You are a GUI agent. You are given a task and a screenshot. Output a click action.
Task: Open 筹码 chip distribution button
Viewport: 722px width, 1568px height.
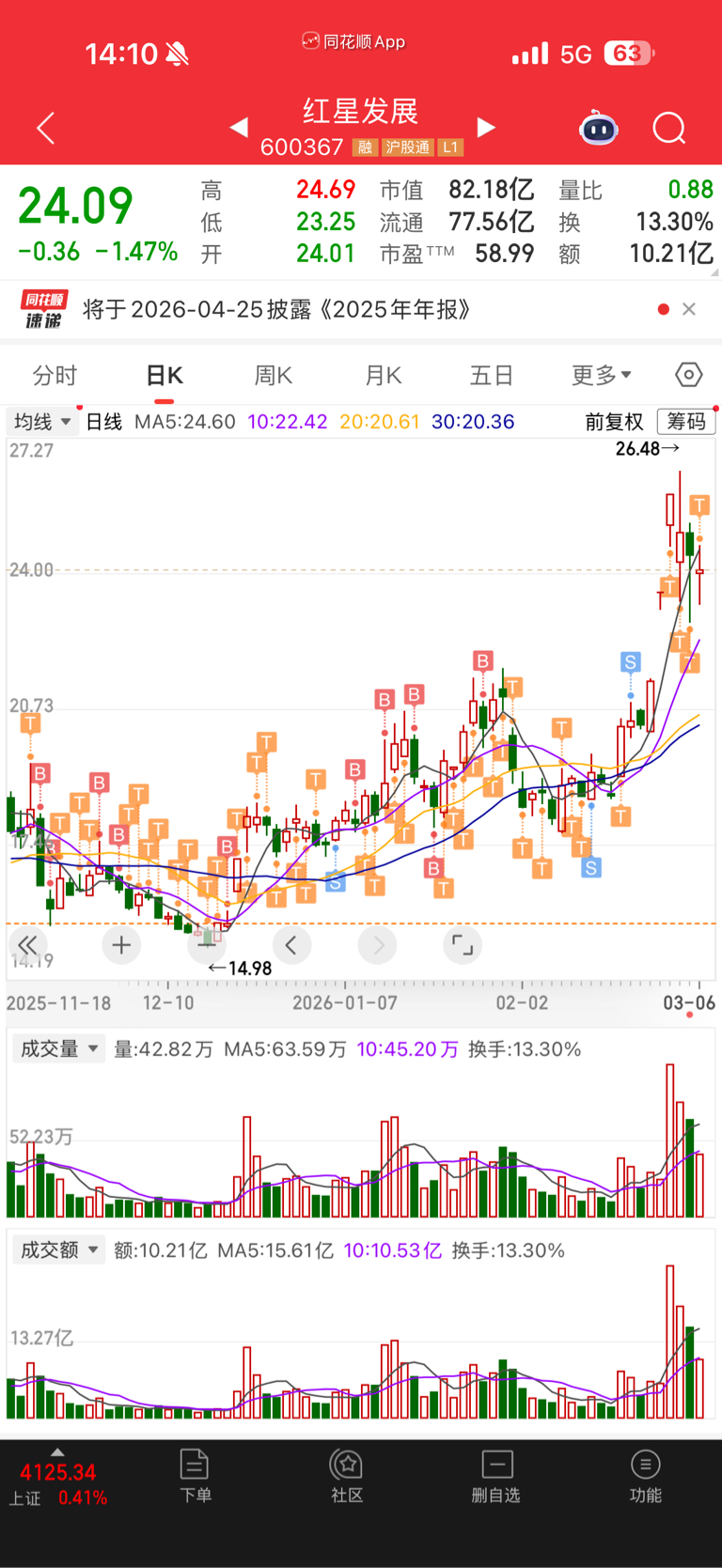pyautogui.click(x=686, y=422)
